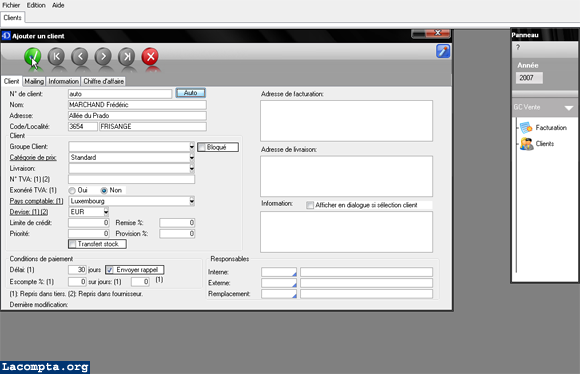Open the Livraison dropdown
580x374 pixels.
(192, 168)
